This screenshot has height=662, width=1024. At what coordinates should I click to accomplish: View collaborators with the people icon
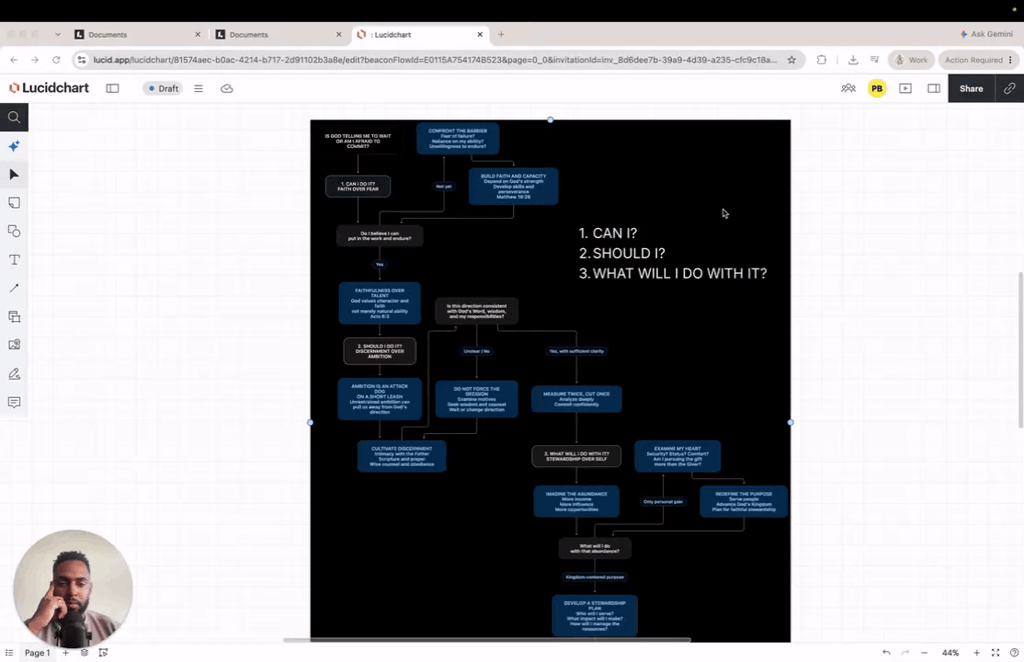[x=848, y=88]
